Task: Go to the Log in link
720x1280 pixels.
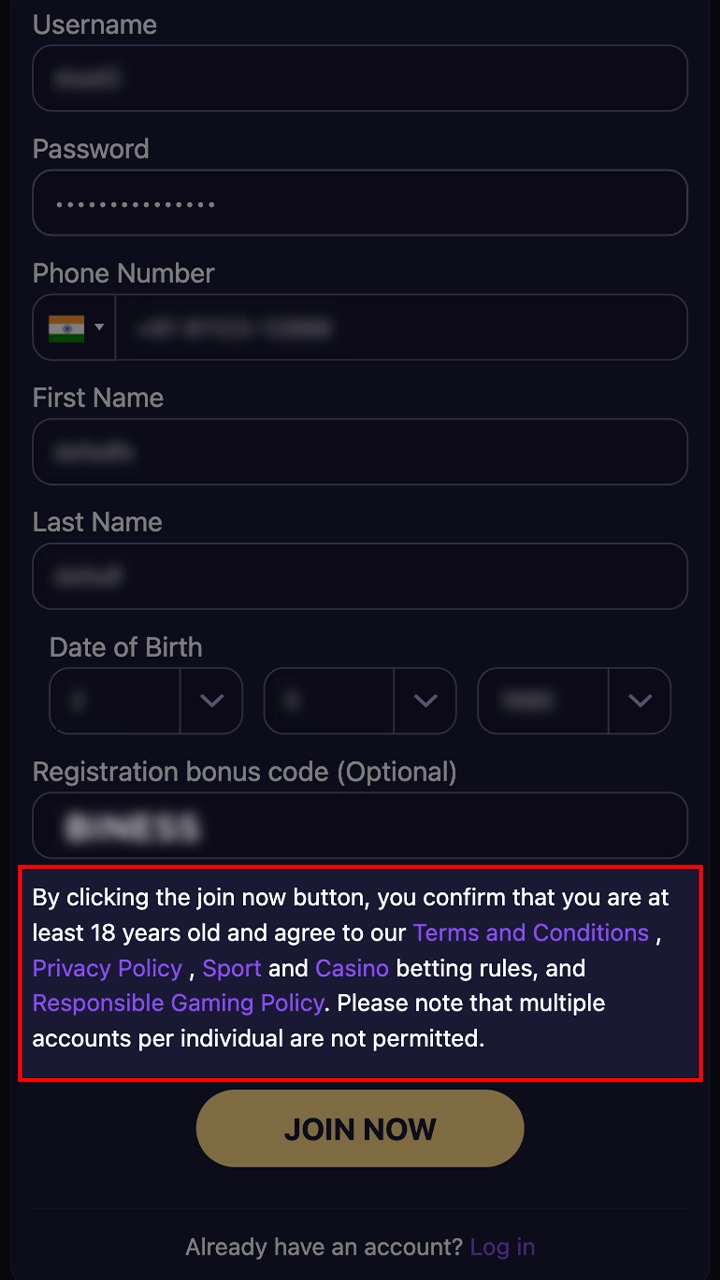Action: pos(502,1247)
